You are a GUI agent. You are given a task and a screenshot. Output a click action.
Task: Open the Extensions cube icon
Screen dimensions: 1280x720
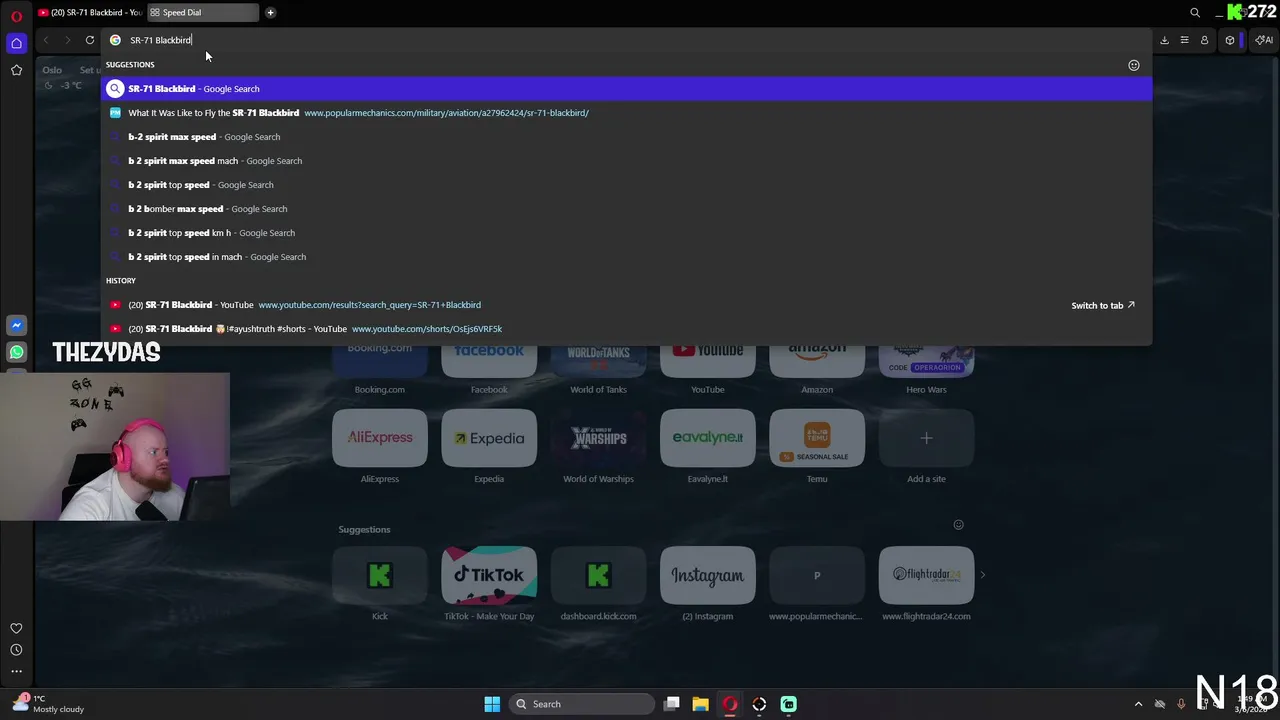(x=1230, y=40)
